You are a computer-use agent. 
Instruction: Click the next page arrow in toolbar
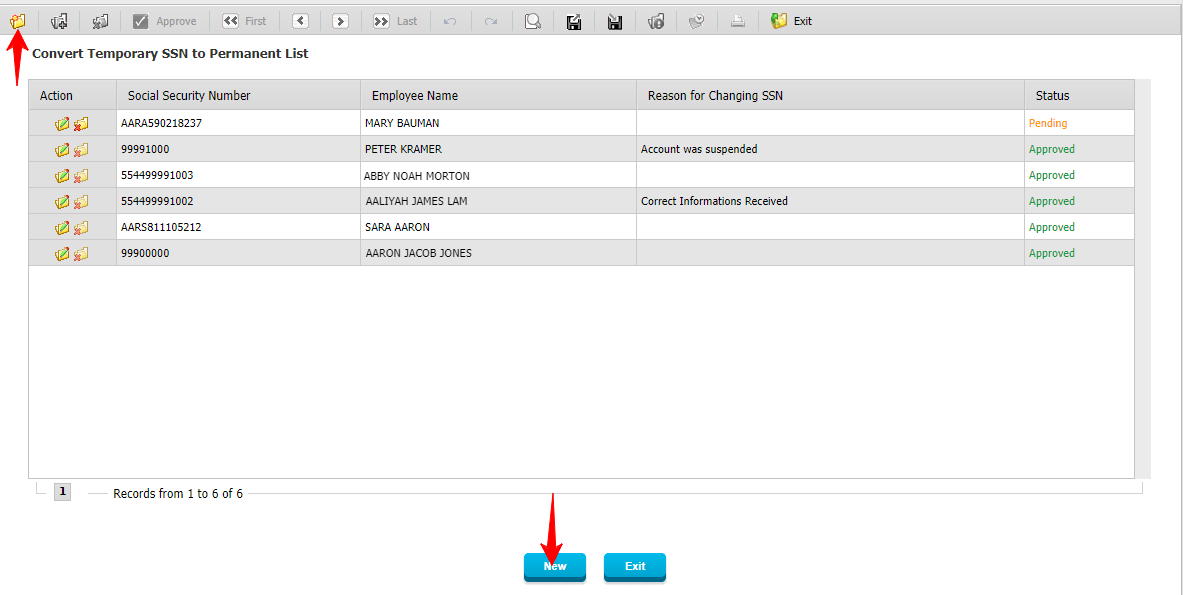tap(339, 20)
